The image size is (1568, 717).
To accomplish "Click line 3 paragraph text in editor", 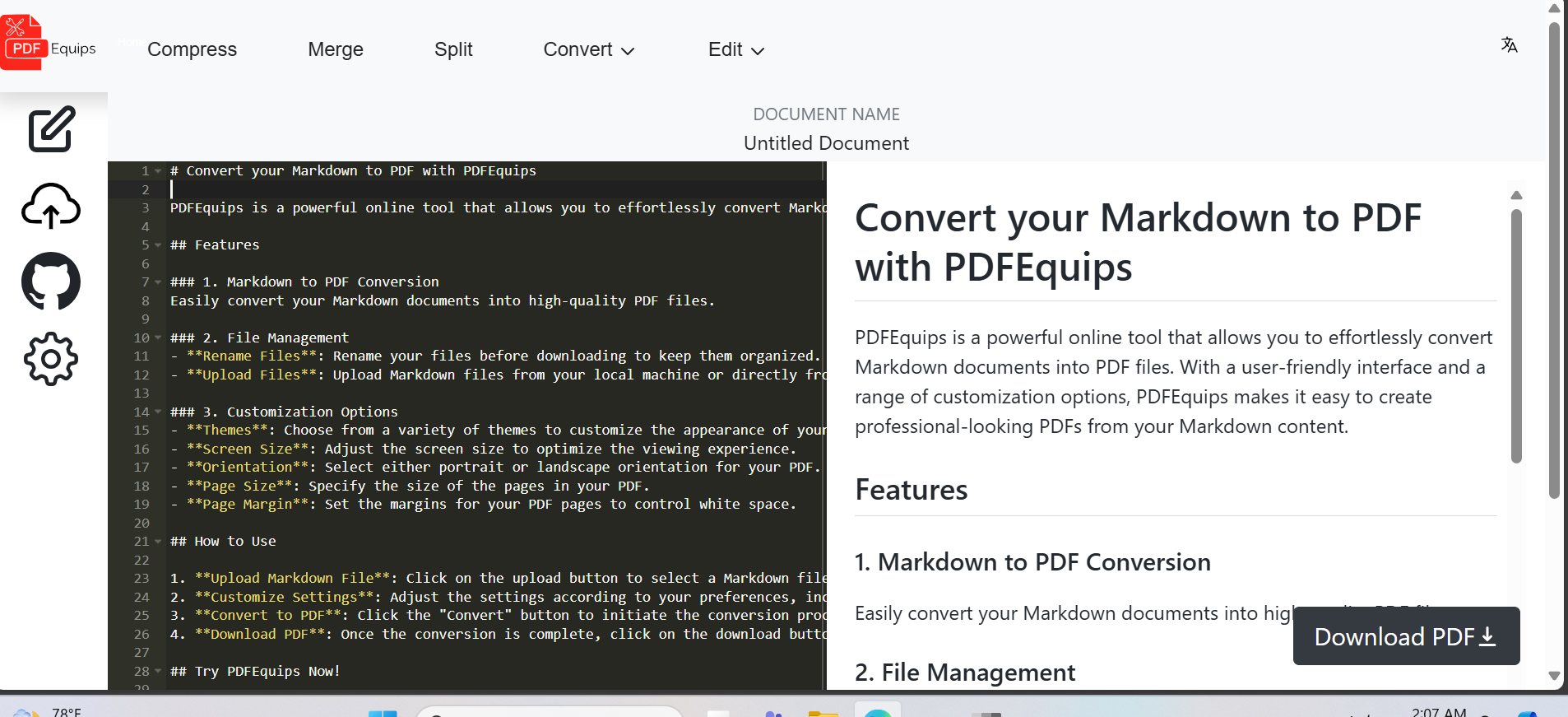I will coord(498,208).
